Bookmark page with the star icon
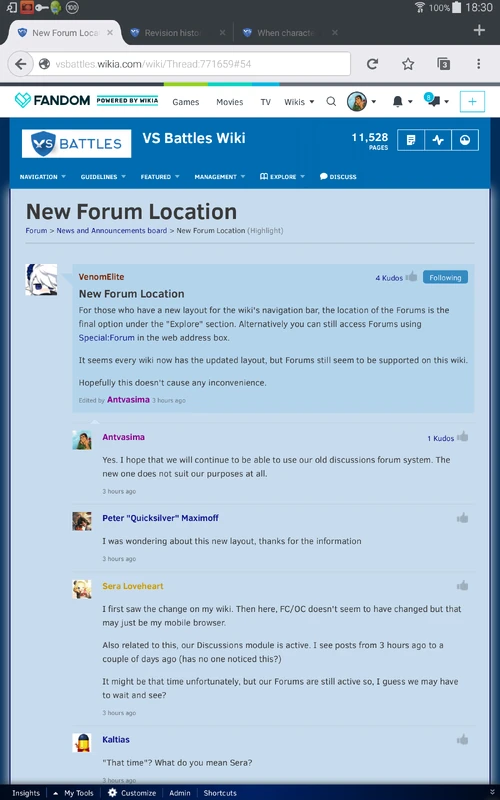This screenshot has width=500, height=800. click(x=408, y=64)
